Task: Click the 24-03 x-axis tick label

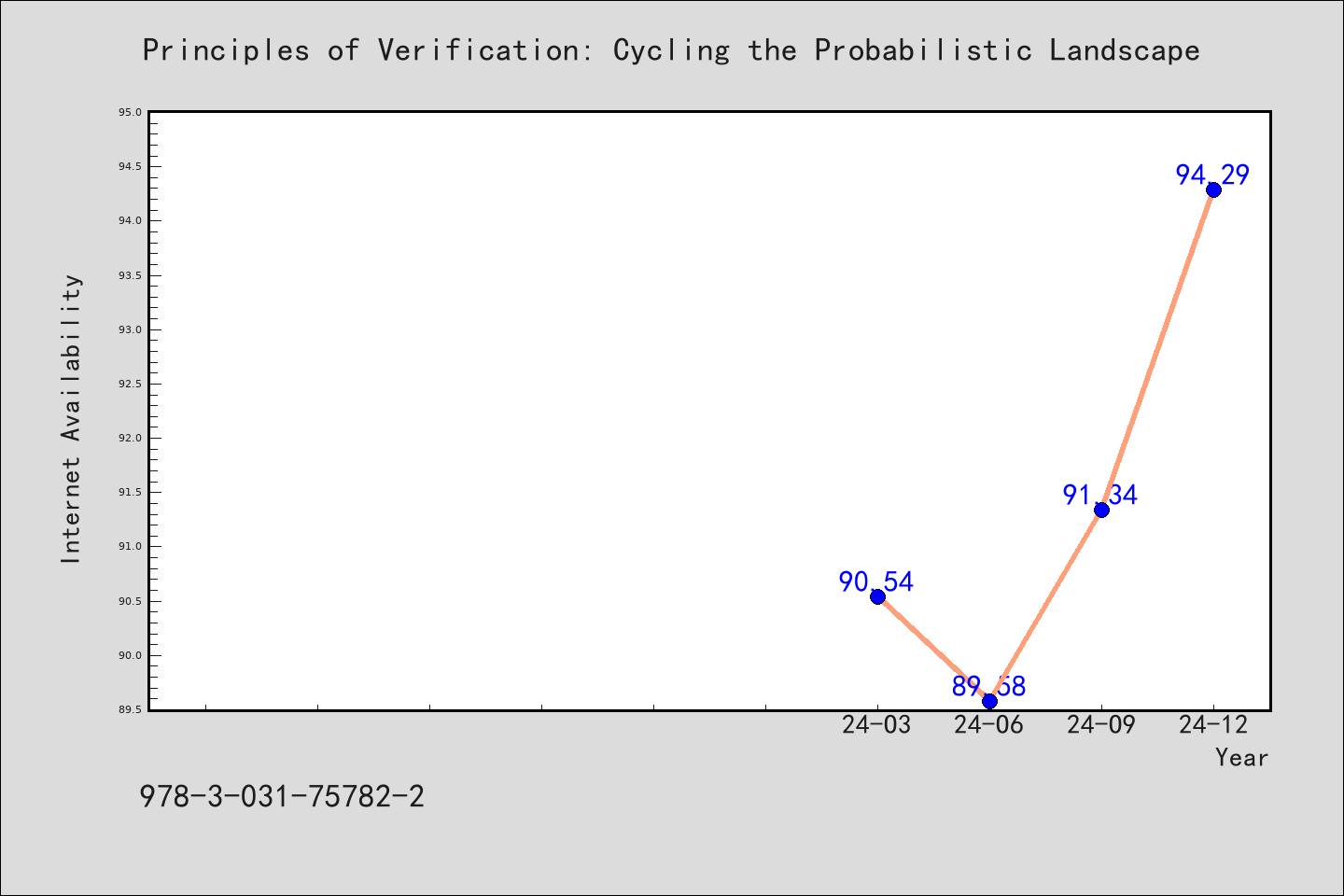Action: coord(876,724)
